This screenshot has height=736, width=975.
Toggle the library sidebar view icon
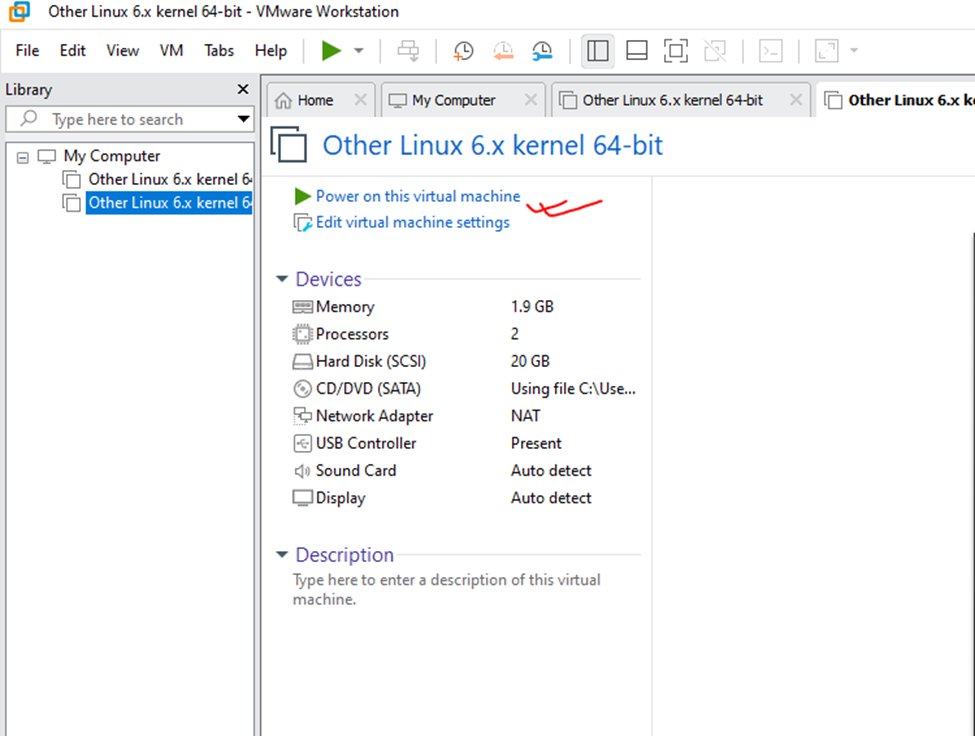598,51
